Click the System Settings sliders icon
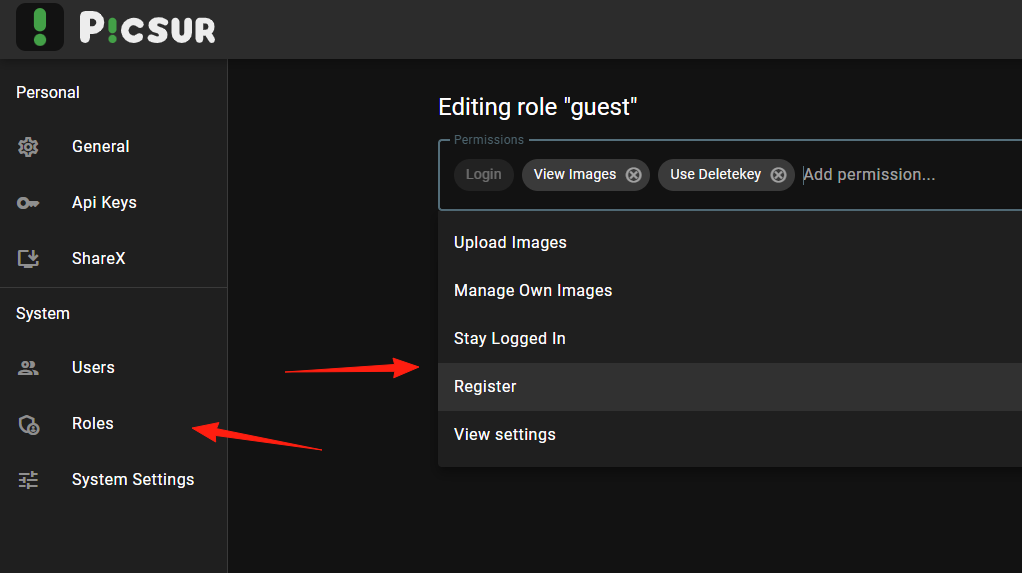1022x573 pixels. (28, 480)
